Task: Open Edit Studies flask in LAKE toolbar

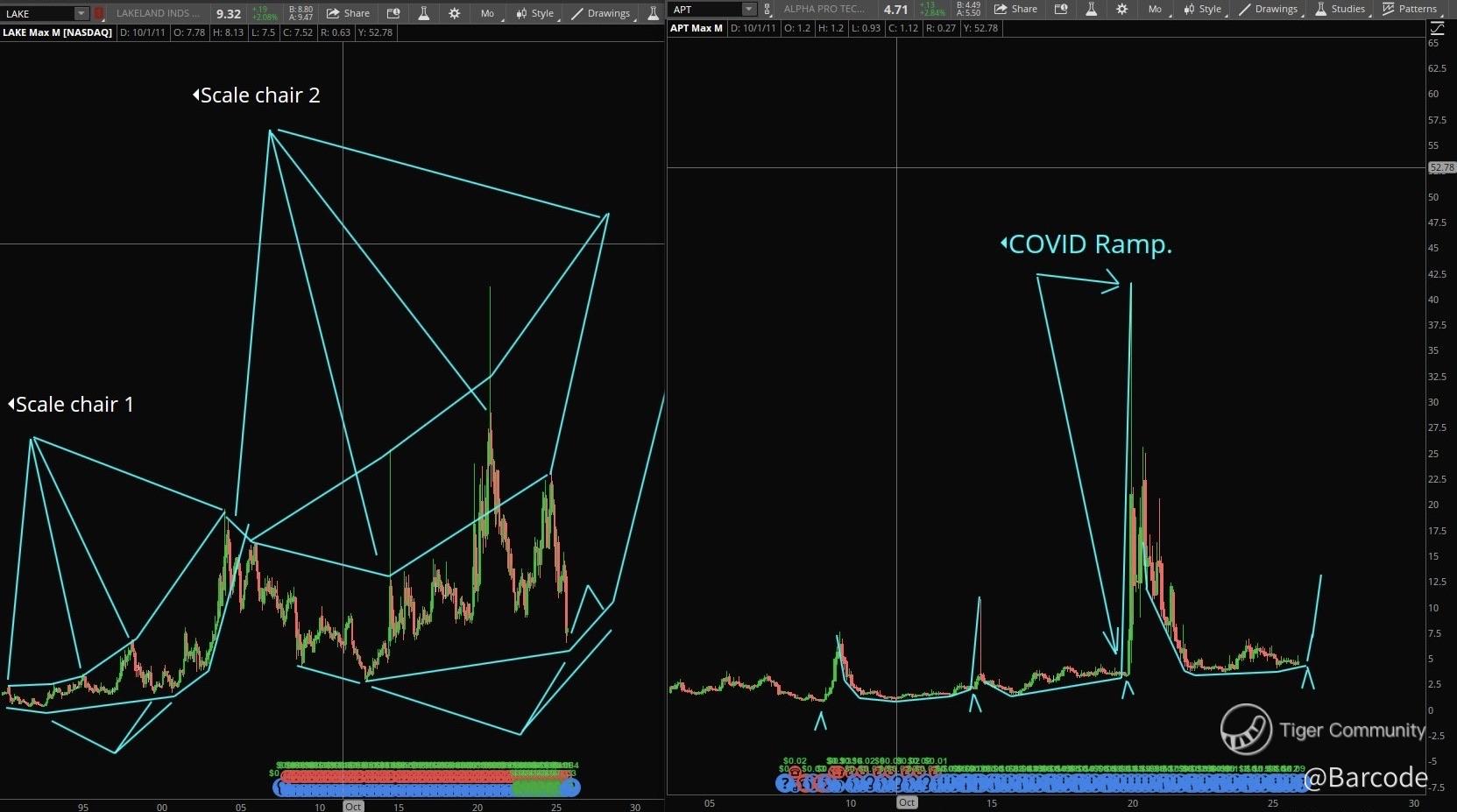Action: (423, 13)
